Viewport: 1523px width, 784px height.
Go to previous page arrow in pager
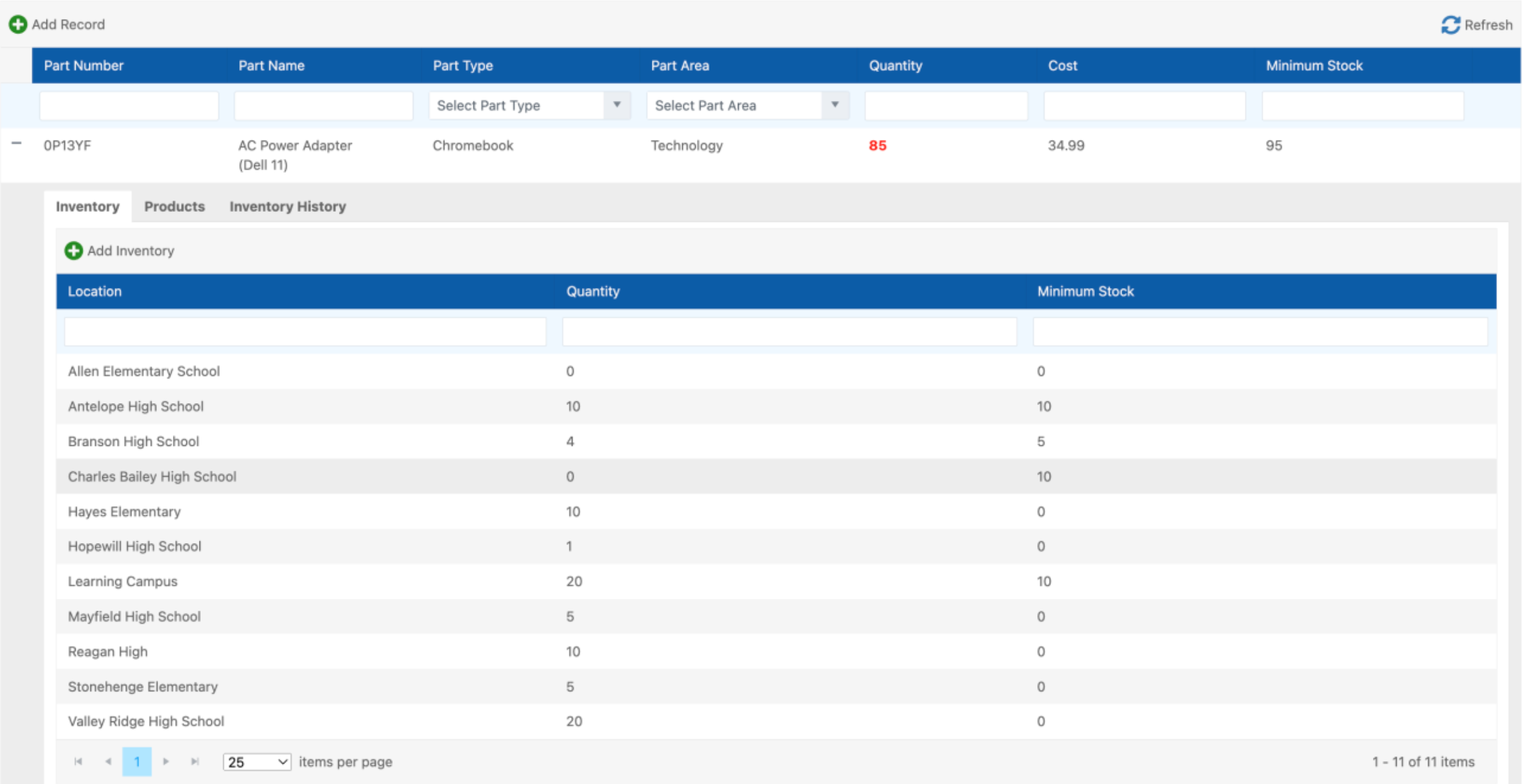[108, 762]
